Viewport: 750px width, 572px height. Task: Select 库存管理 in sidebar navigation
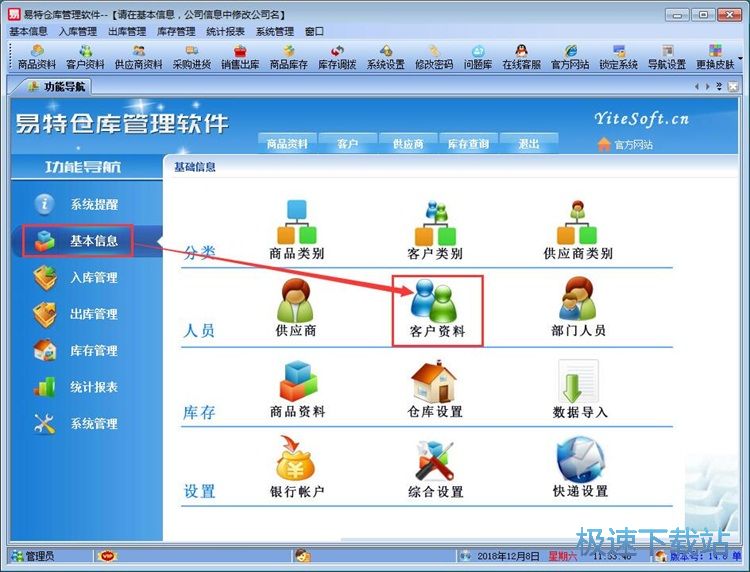[77, 351]
